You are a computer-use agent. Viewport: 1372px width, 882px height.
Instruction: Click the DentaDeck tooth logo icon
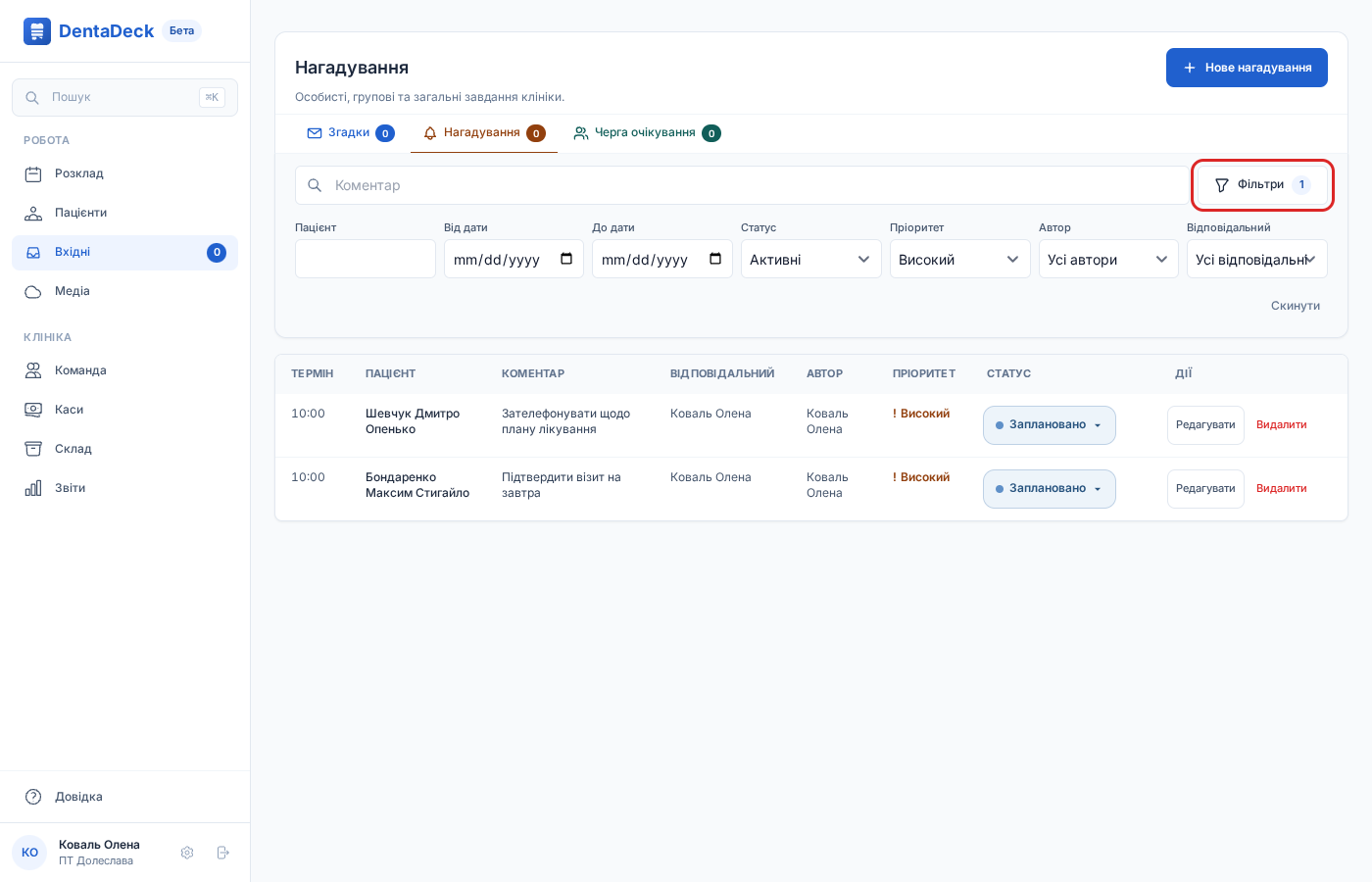(x=37, y=31)
